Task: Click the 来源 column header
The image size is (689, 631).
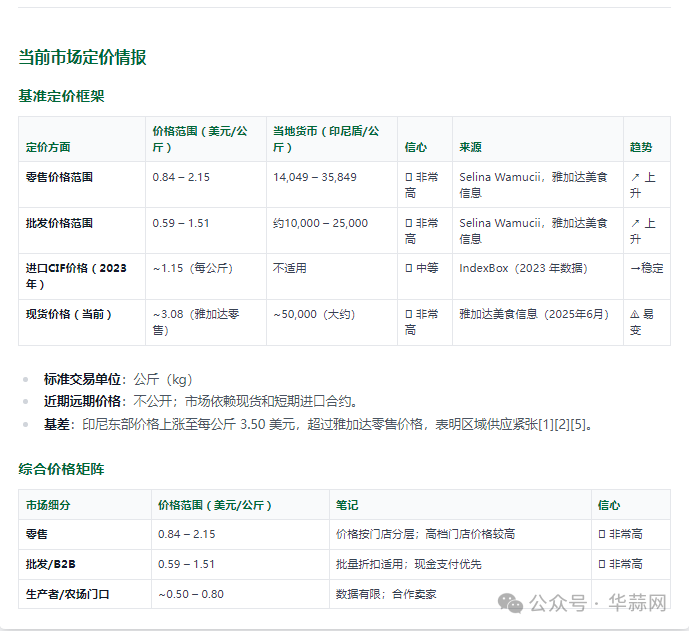Action: tap(471, 147)
